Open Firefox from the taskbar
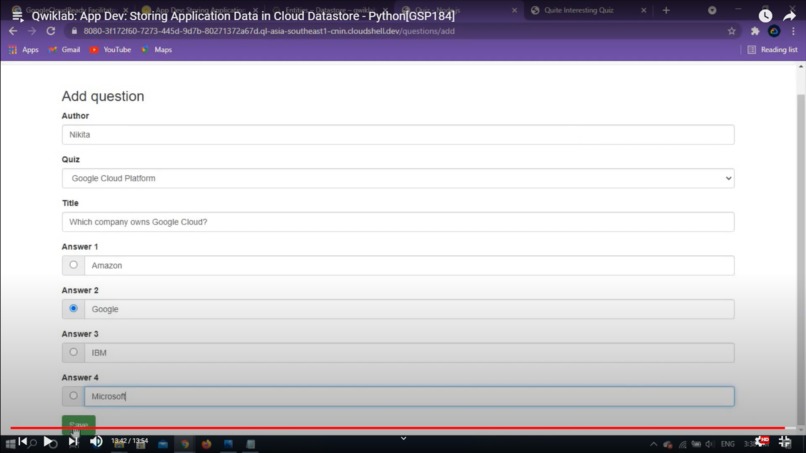The image size is (806, 453). click(x=206, y=444)
